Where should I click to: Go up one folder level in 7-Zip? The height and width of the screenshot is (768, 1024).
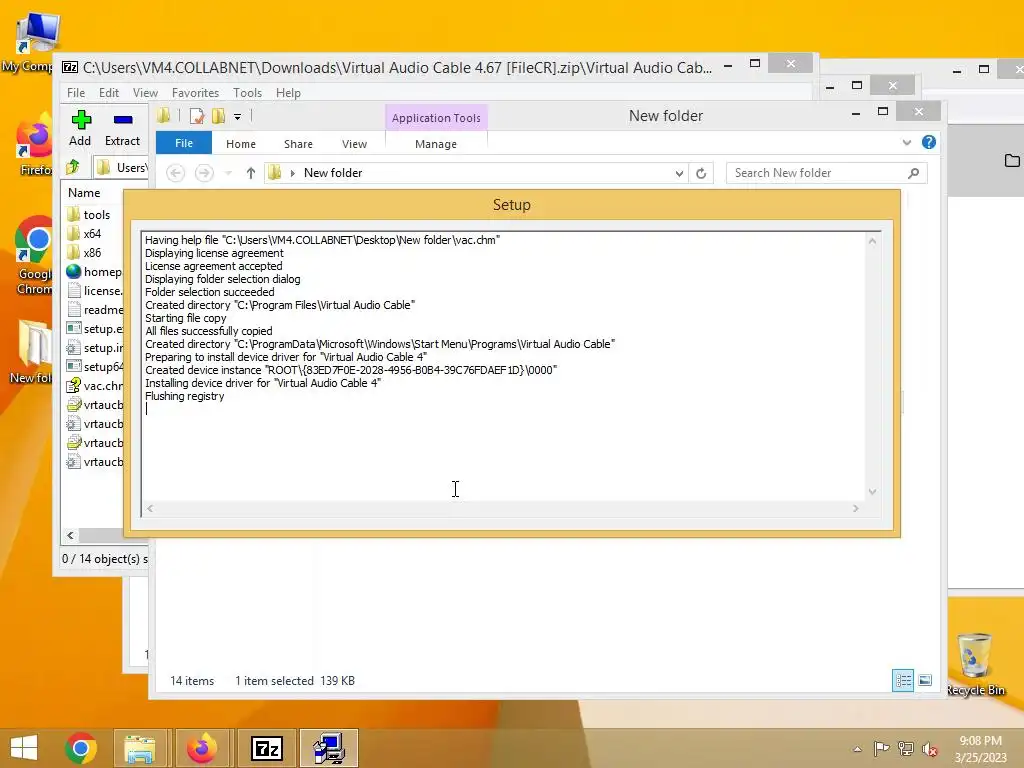pyautogui.click(x=72, y=168)
